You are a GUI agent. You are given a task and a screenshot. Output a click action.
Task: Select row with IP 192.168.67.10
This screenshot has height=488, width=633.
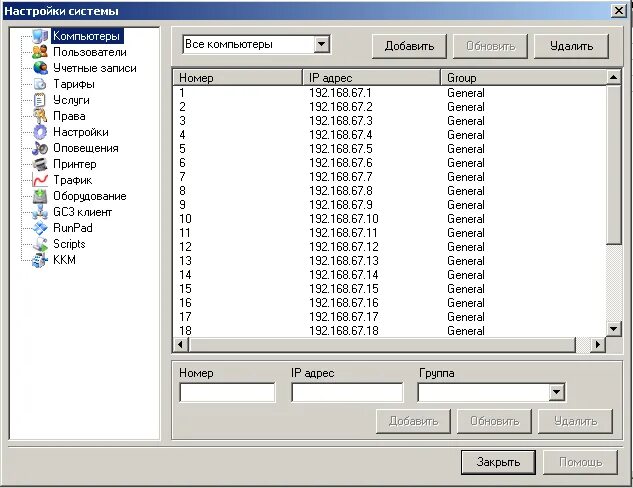[x=390, y=219]
